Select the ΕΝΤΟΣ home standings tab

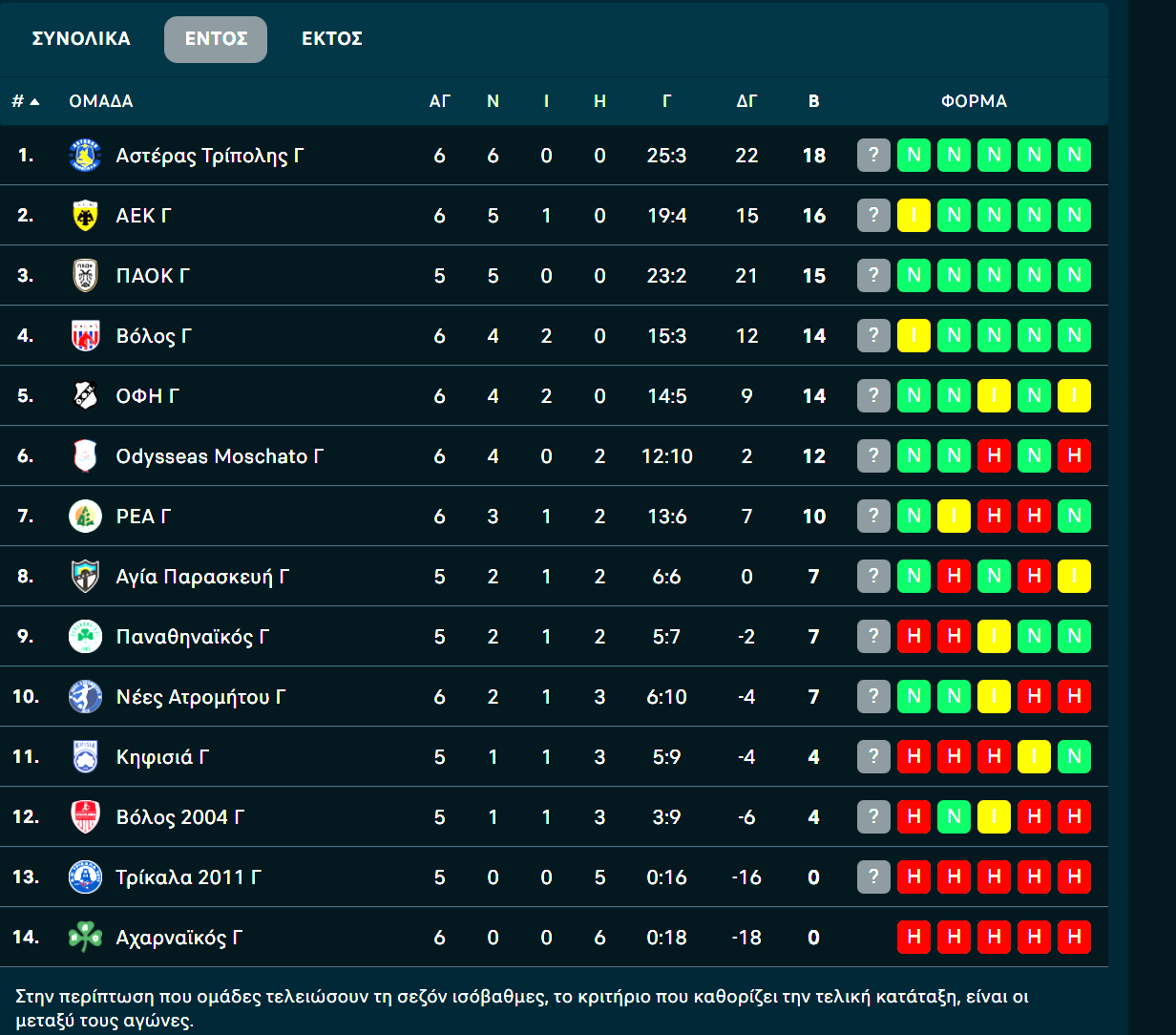[x=216, y=39]
